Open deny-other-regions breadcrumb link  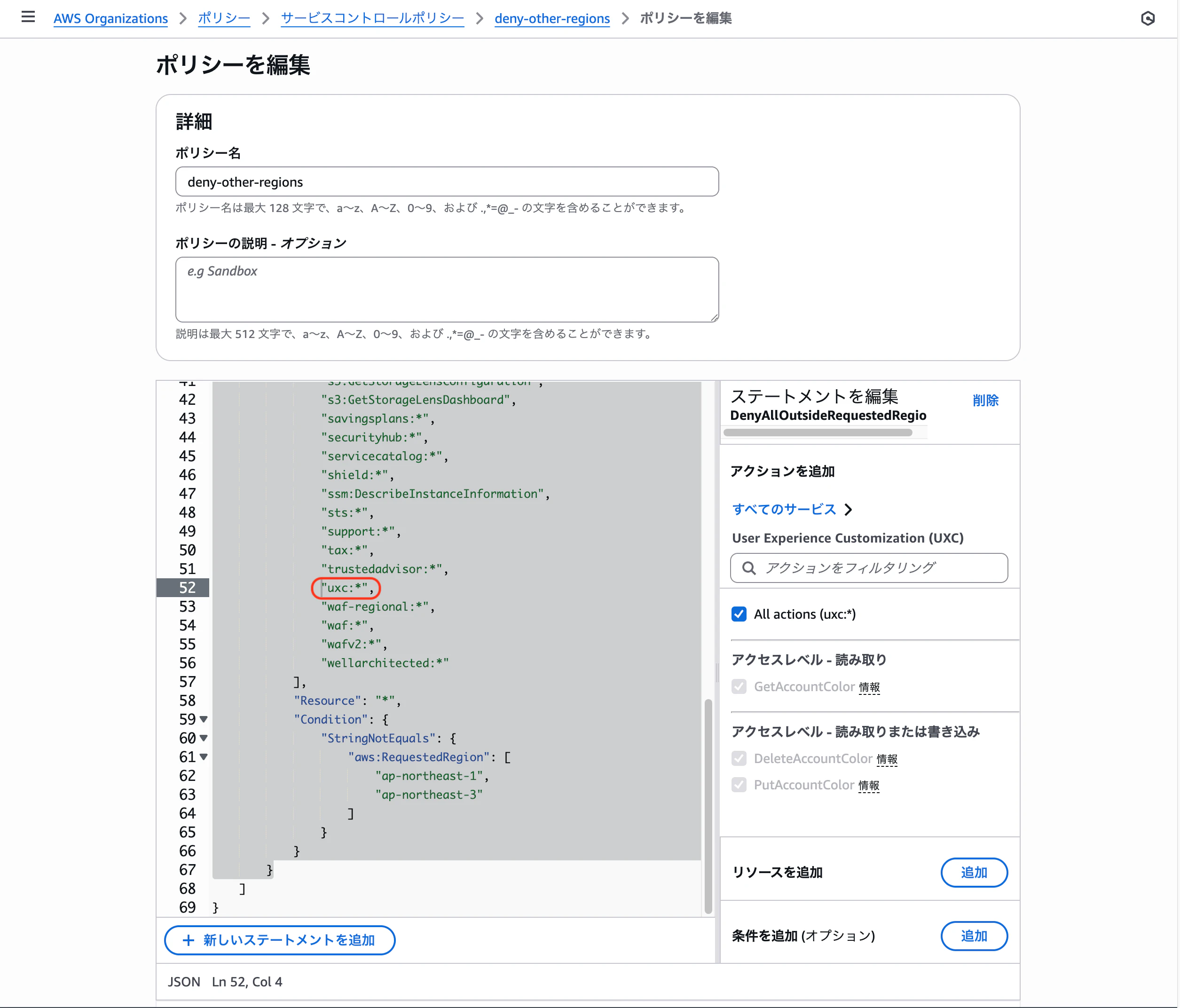click(x=552, y=18)
